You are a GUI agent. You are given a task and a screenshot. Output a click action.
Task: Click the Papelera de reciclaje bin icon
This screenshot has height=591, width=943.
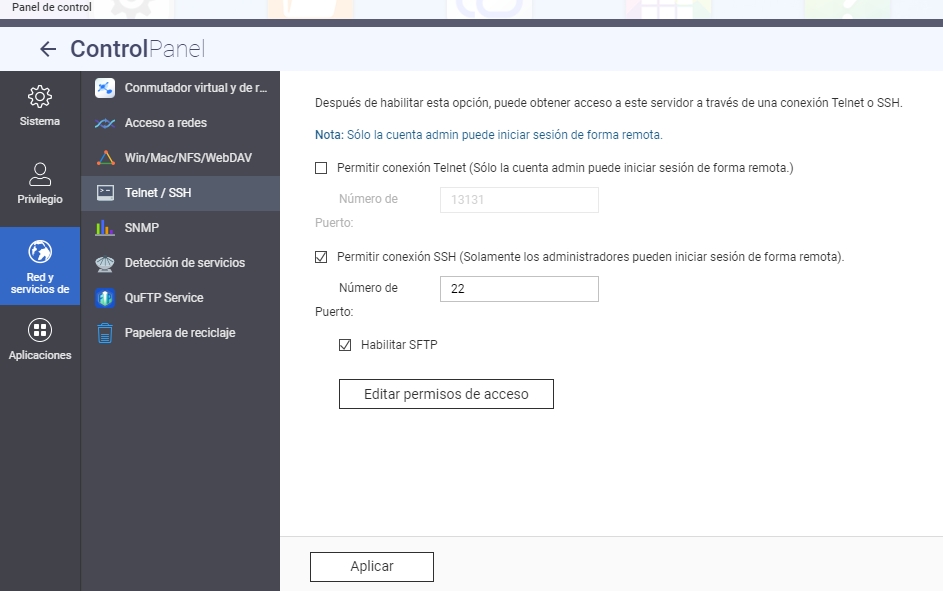click(105, 332)
